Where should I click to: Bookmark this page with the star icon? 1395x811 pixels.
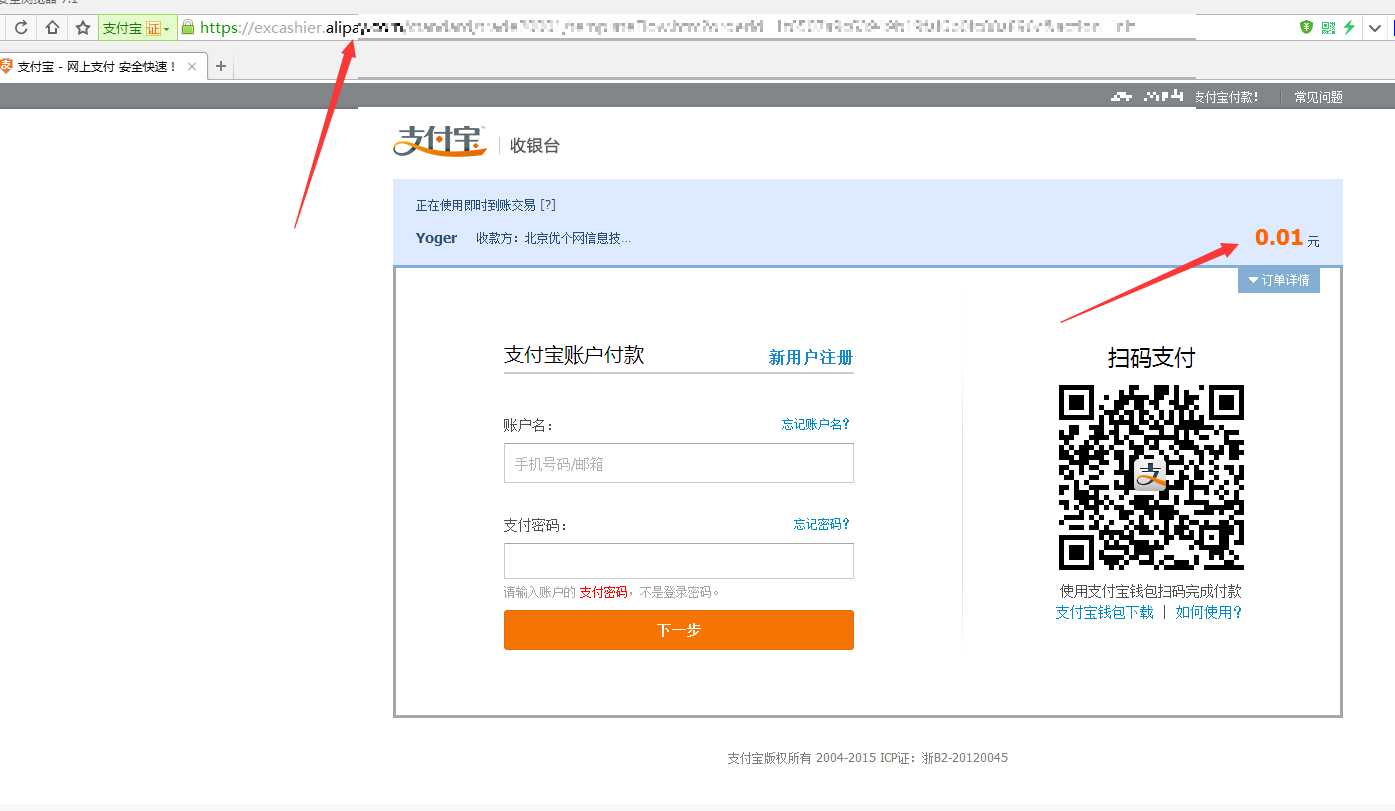click(x=83, y=27)
